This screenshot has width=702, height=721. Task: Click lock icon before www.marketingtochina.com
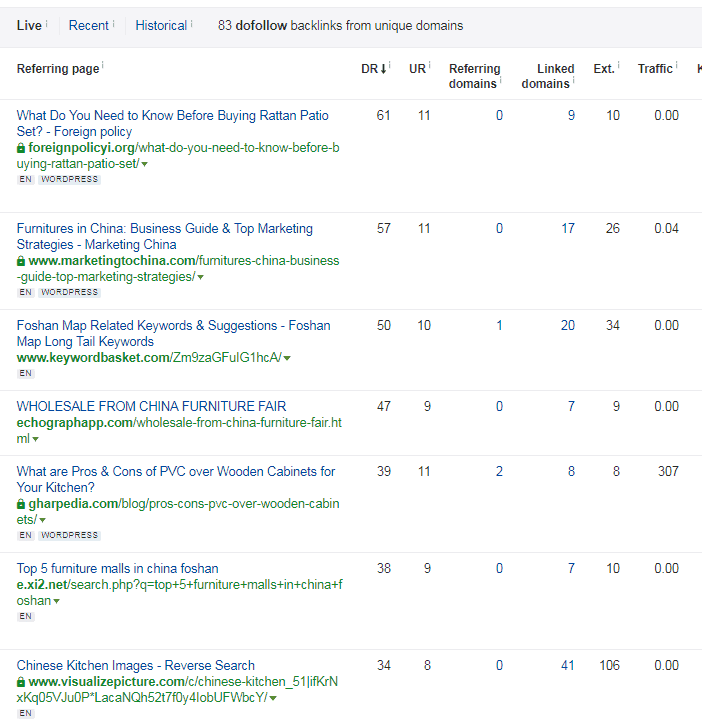[21, 261]
